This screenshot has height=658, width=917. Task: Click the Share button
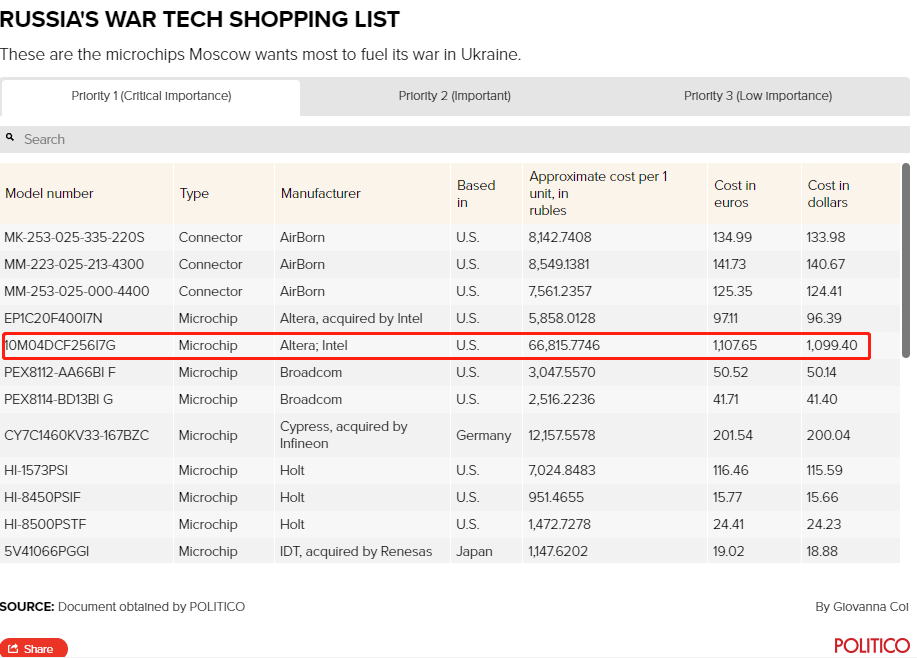pyautogui.click(x=33, y=649)
